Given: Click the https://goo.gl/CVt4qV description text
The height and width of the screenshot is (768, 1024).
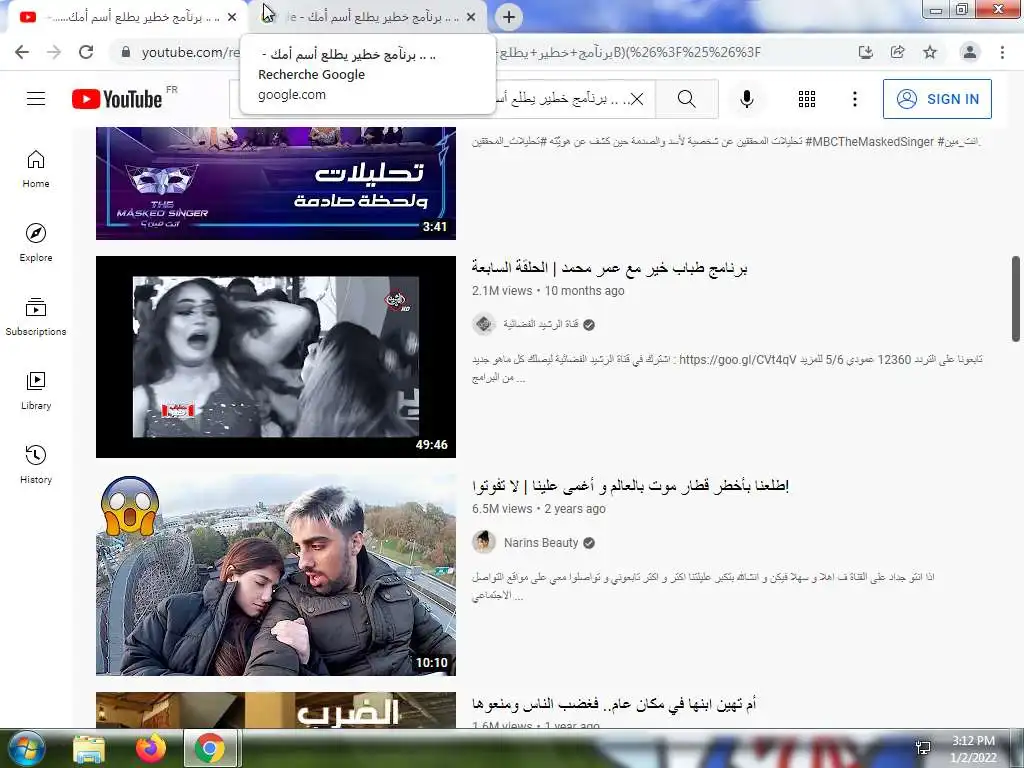Looking at the screenshot, I should click(x=737, y=359).
